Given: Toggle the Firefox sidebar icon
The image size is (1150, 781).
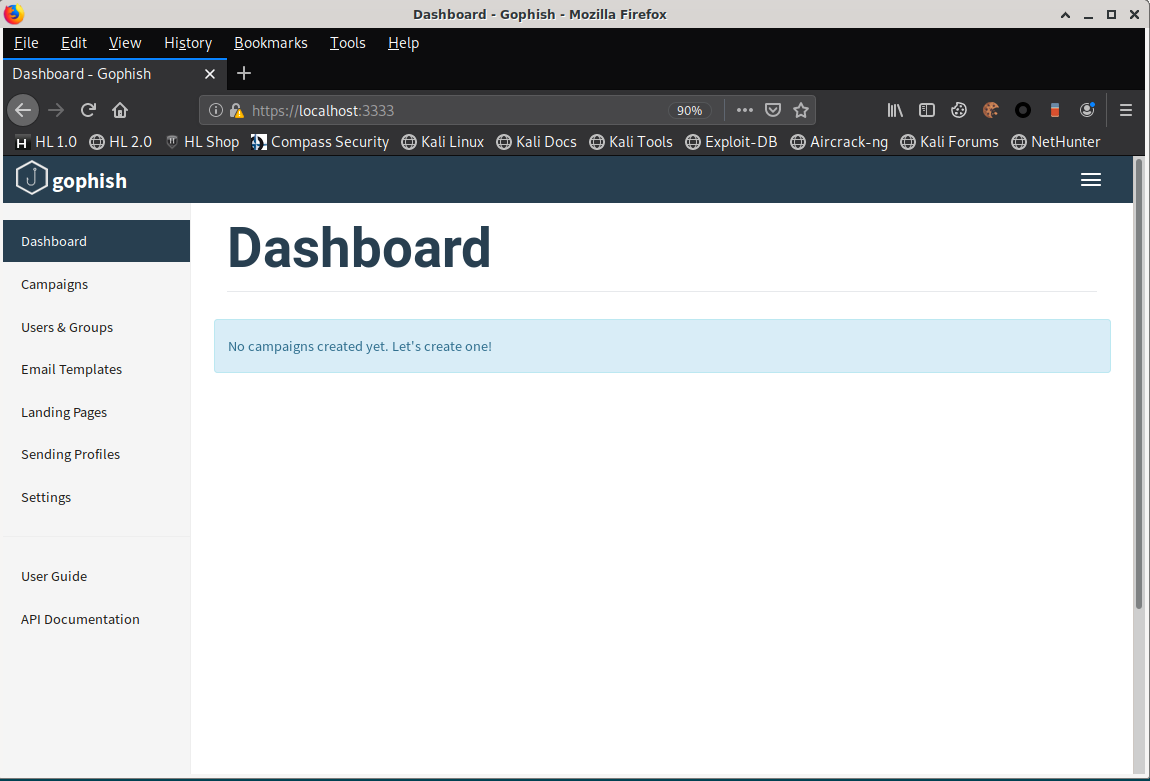Looking at the screenshot, I should tap(927, 110).
